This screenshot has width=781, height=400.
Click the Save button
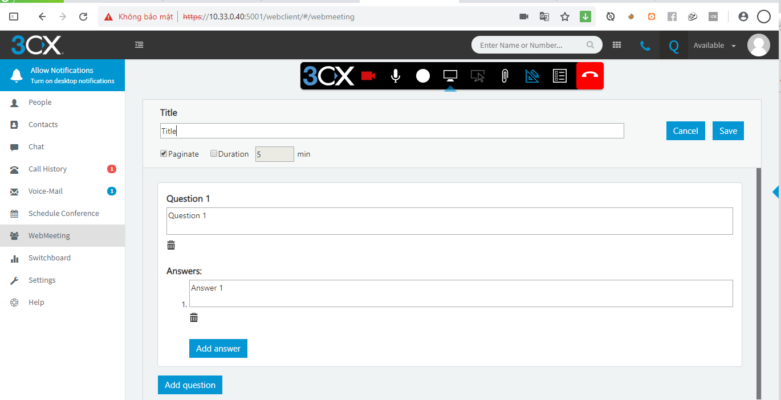pyautogui.click(x=727, y=131)
